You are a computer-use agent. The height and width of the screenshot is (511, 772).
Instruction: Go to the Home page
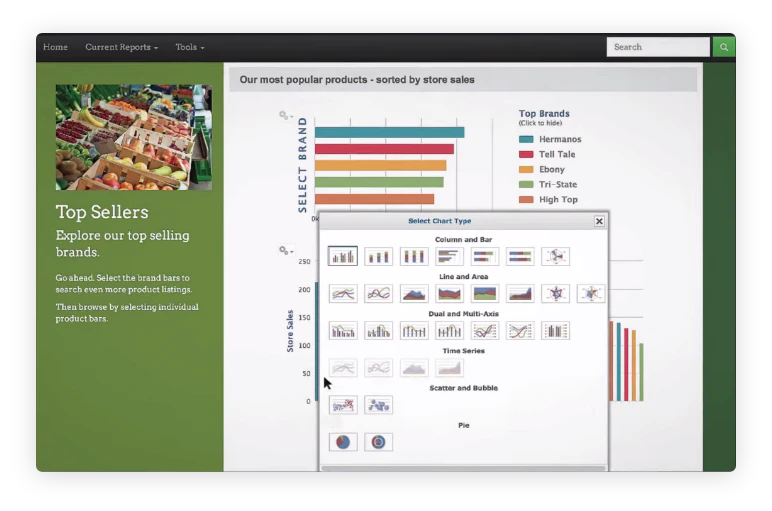pos(55,47)
